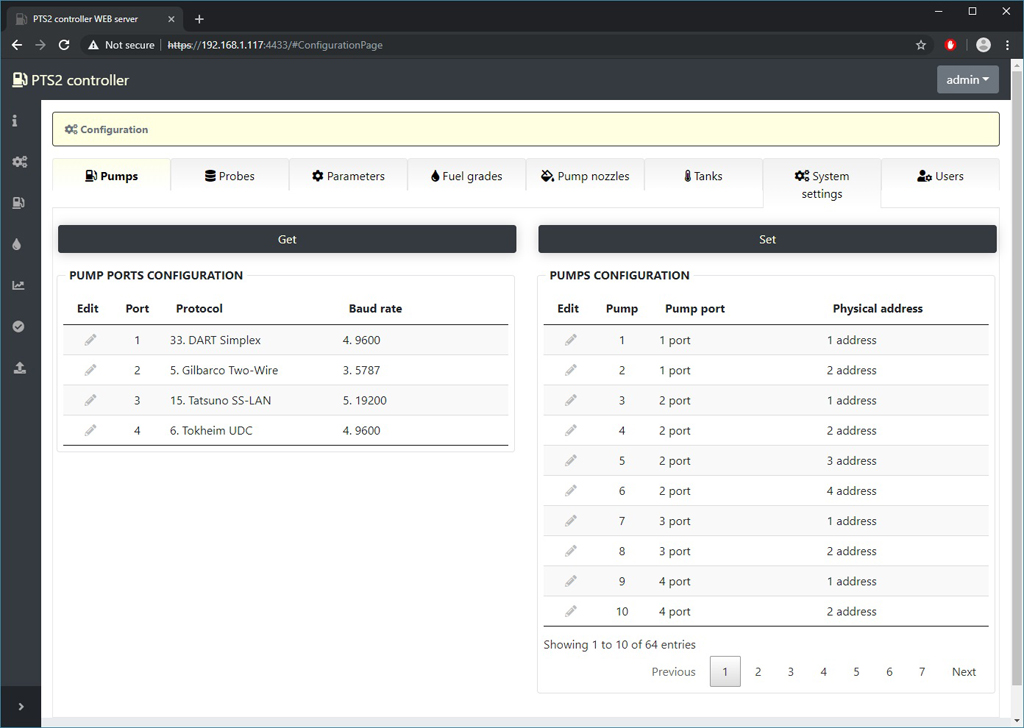Go to page 3 of pumps table
The image size is (1024, 728).
click(x=790, y=672)
